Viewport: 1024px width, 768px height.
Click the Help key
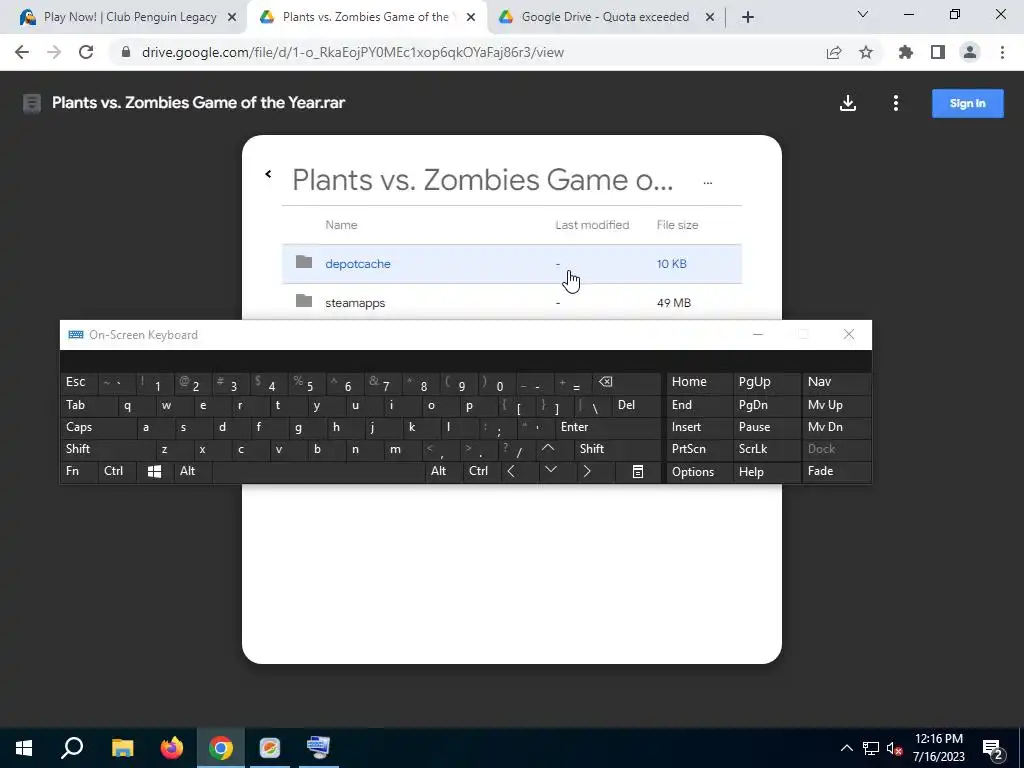coord(767,472)
